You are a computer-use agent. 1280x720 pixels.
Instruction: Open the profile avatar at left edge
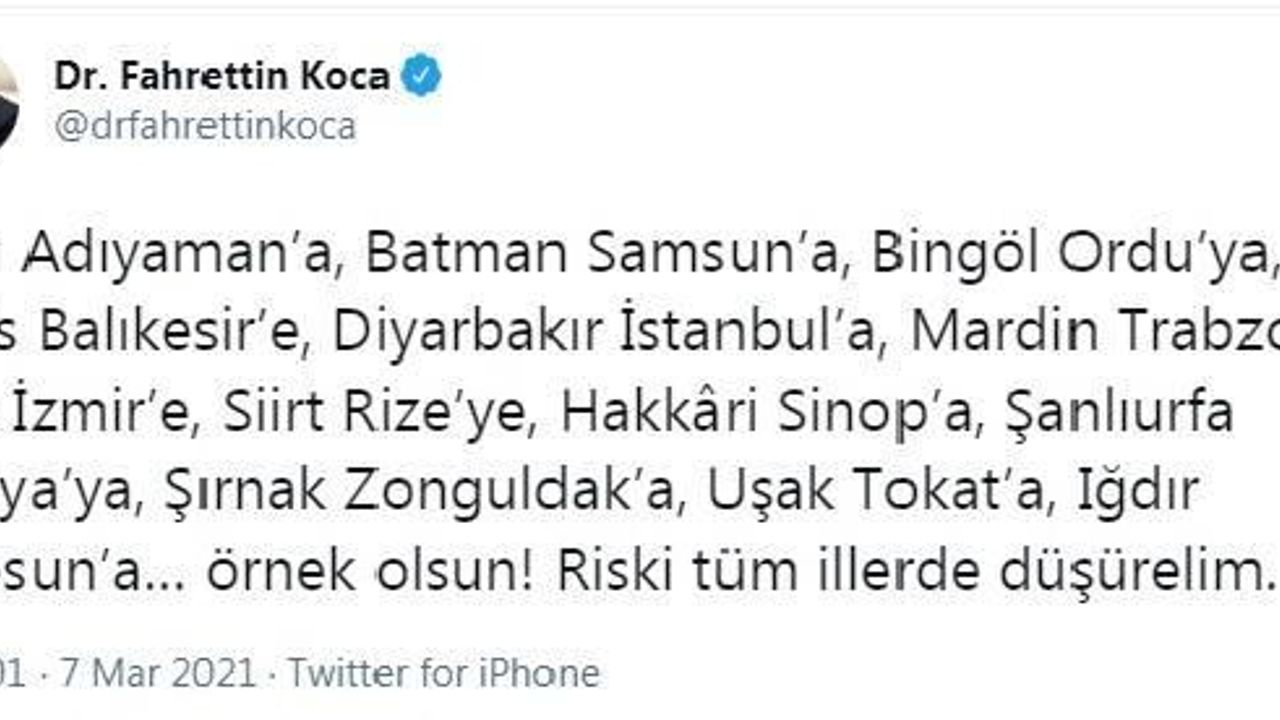[6, 100]
